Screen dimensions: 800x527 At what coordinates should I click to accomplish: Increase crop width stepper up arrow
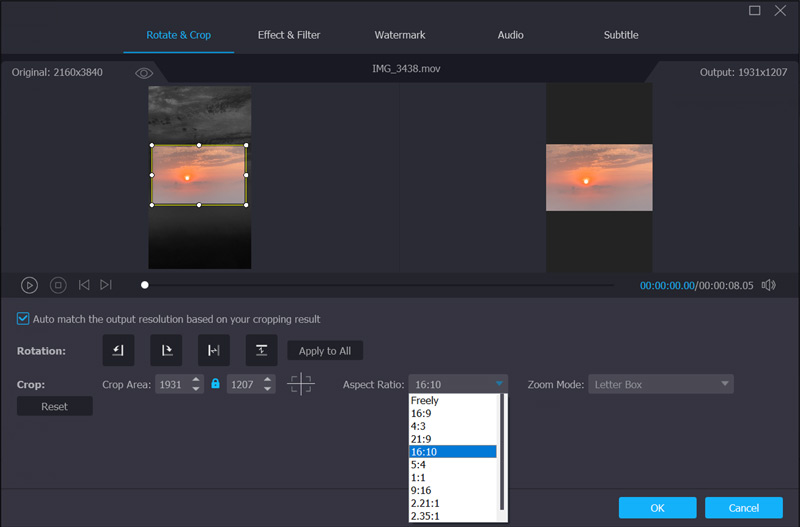point(196,380)
